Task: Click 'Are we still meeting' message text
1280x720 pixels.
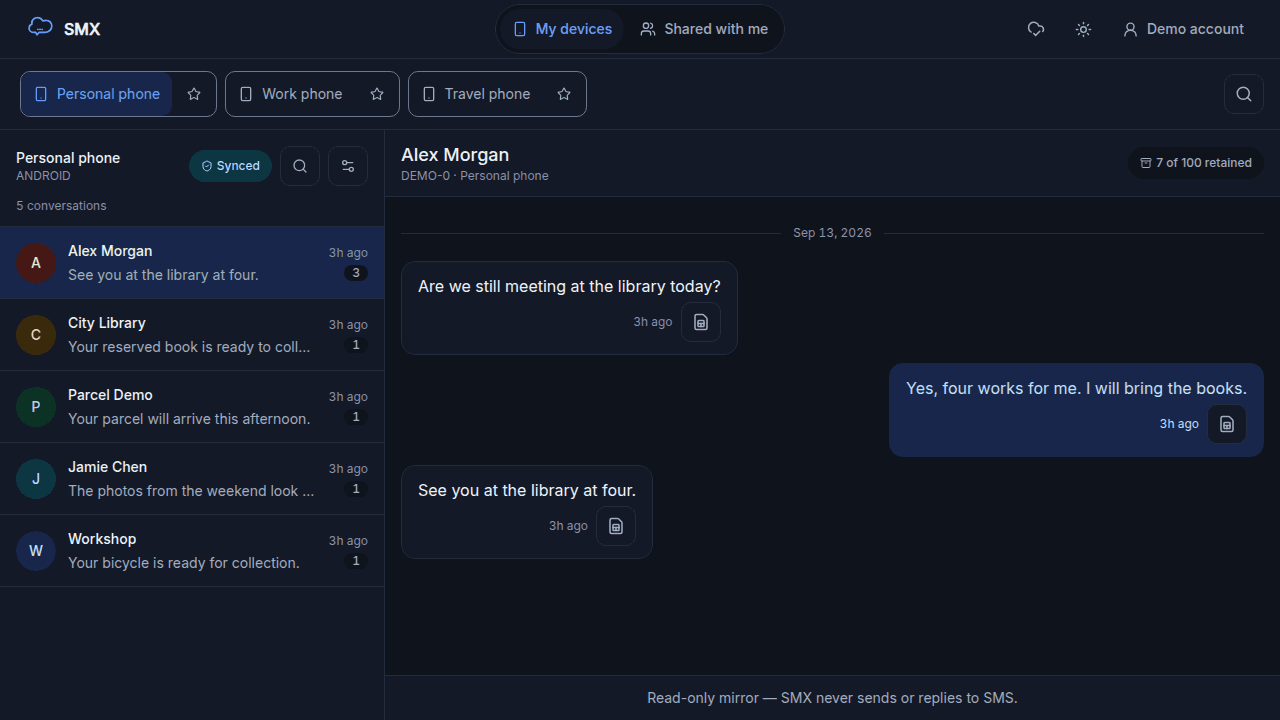Action: 569,286
